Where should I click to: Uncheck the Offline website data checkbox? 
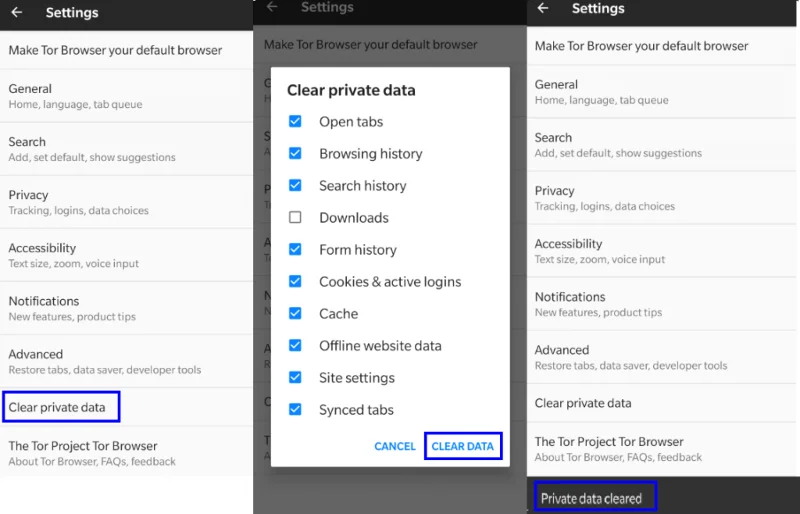295,346
